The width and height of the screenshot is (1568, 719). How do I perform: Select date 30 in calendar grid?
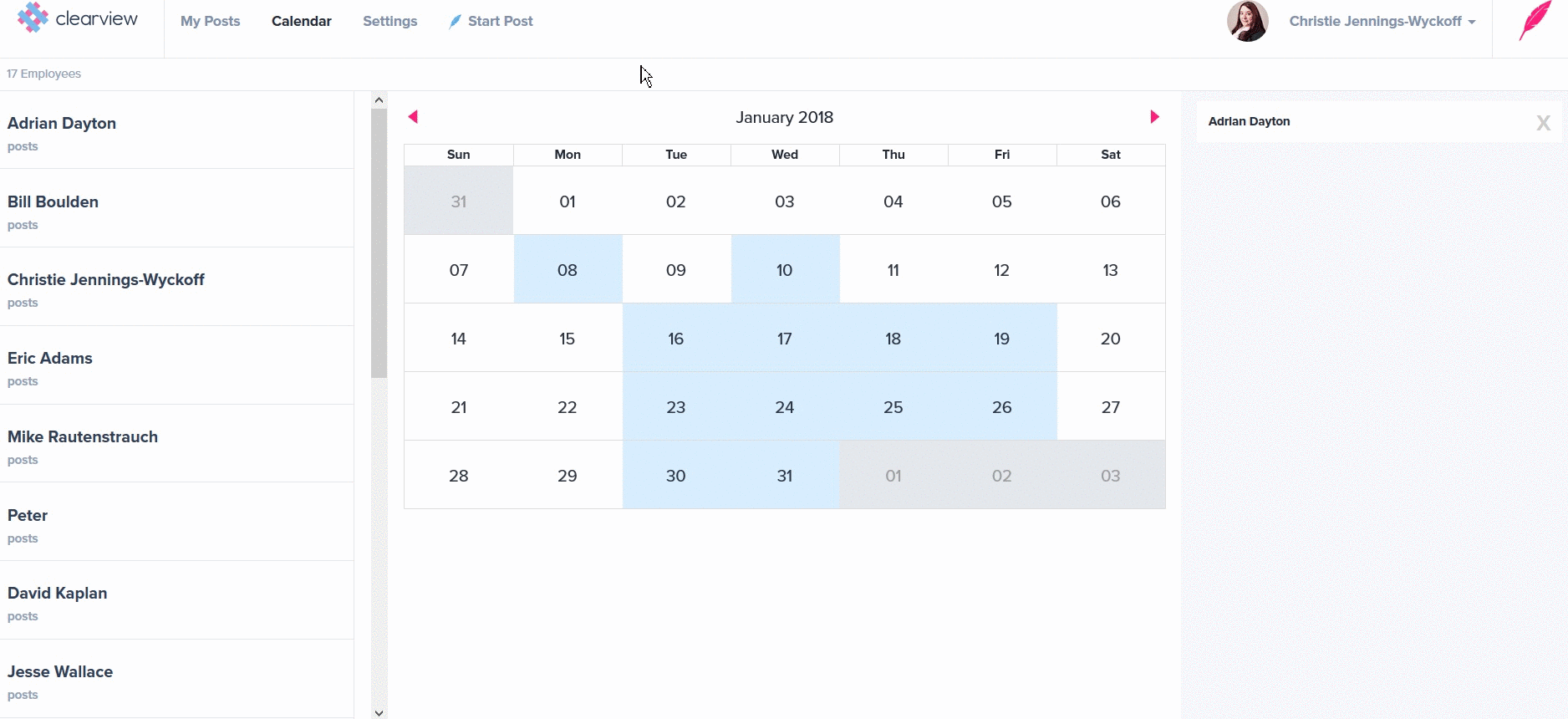(x=675, y=476)
